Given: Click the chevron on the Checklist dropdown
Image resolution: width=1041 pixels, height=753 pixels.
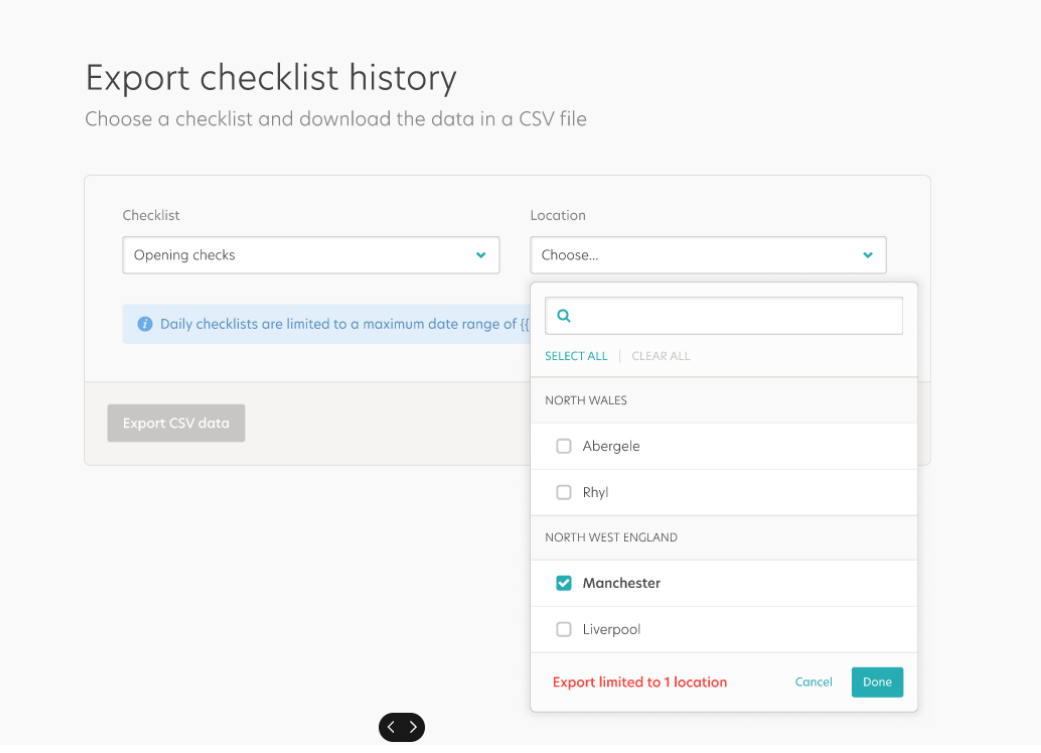Looking at the screenshot, I should (x=480, y=255).
